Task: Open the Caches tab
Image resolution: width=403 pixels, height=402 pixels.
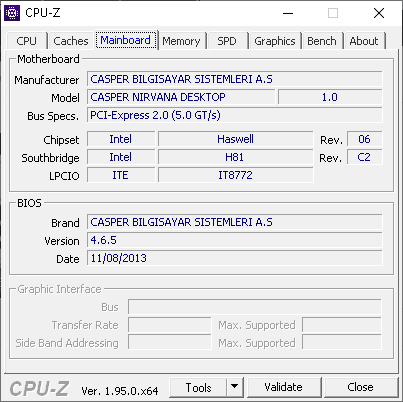Action: click(71, 41)
